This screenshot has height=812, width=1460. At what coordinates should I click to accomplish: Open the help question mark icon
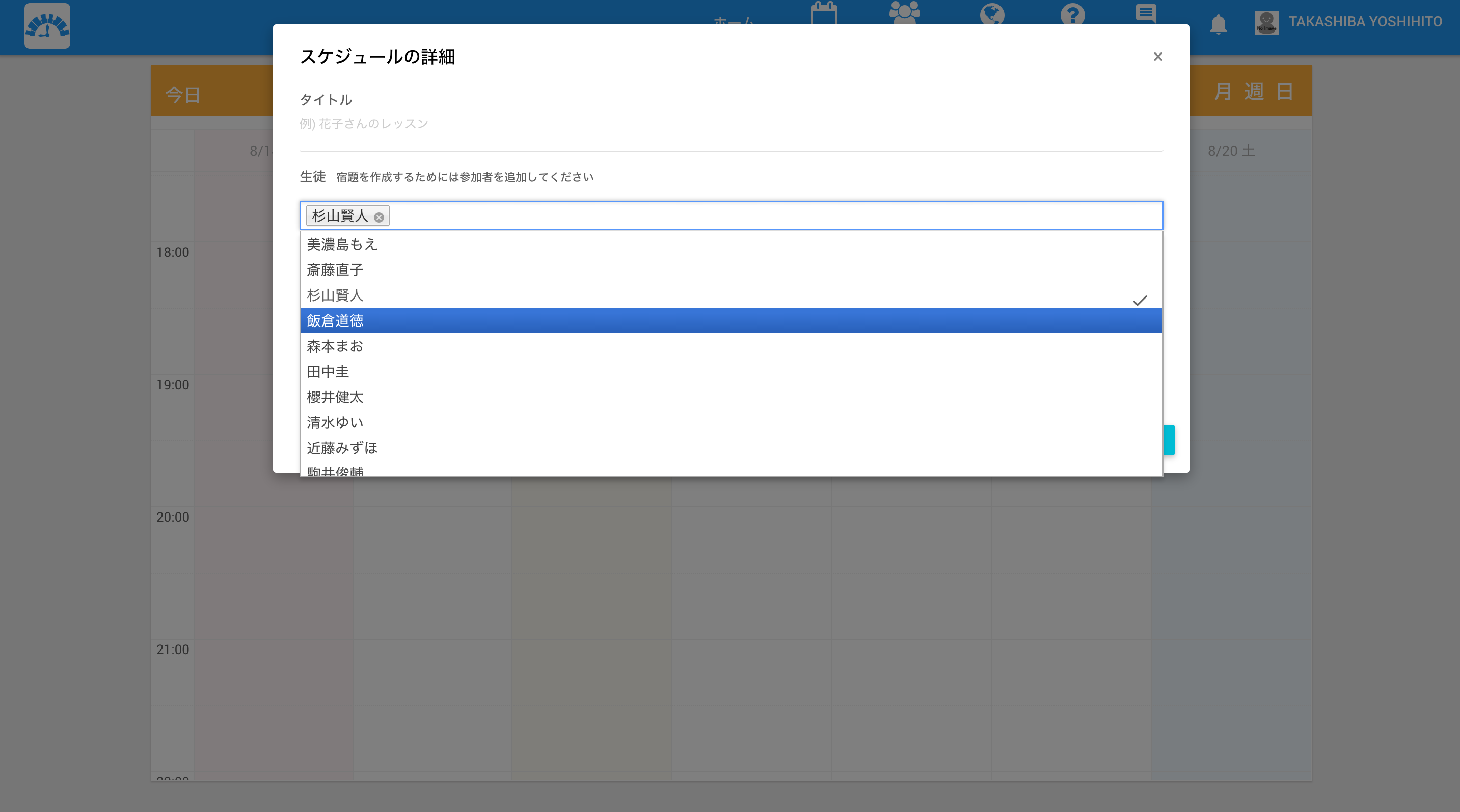pyautogui.click(x=1072, y=14)
